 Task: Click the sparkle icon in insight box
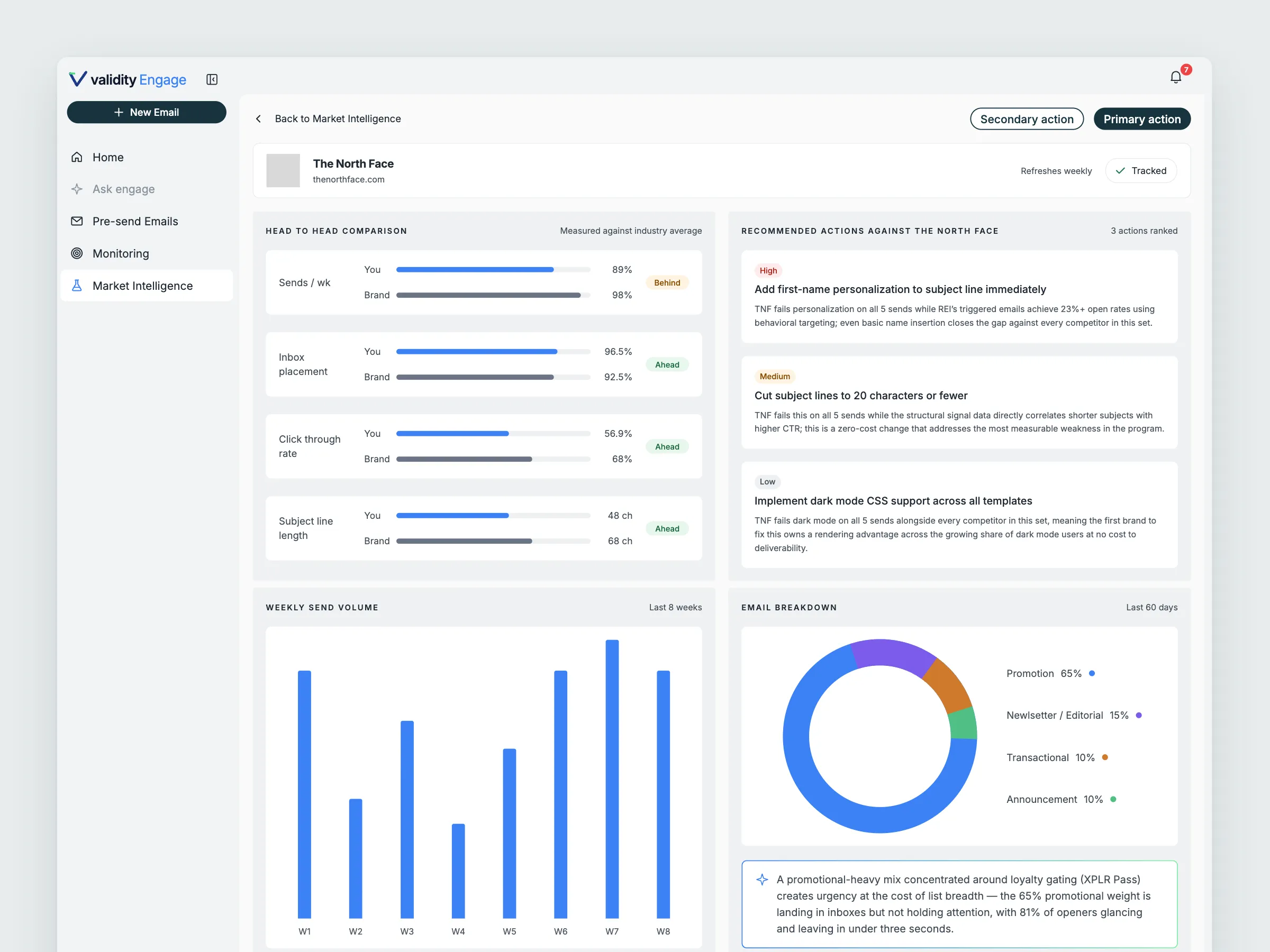point(762,880)
